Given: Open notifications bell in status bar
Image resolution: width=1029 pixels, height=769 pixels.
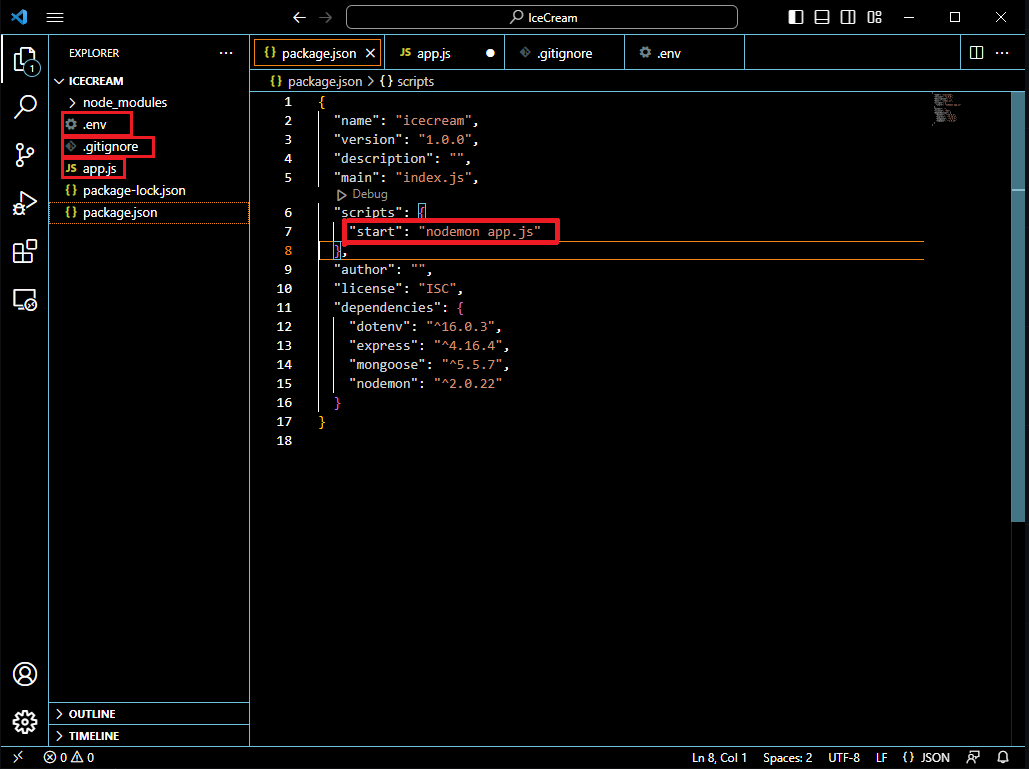Looking at the screenshot, I should click(x=1003, y=757).
